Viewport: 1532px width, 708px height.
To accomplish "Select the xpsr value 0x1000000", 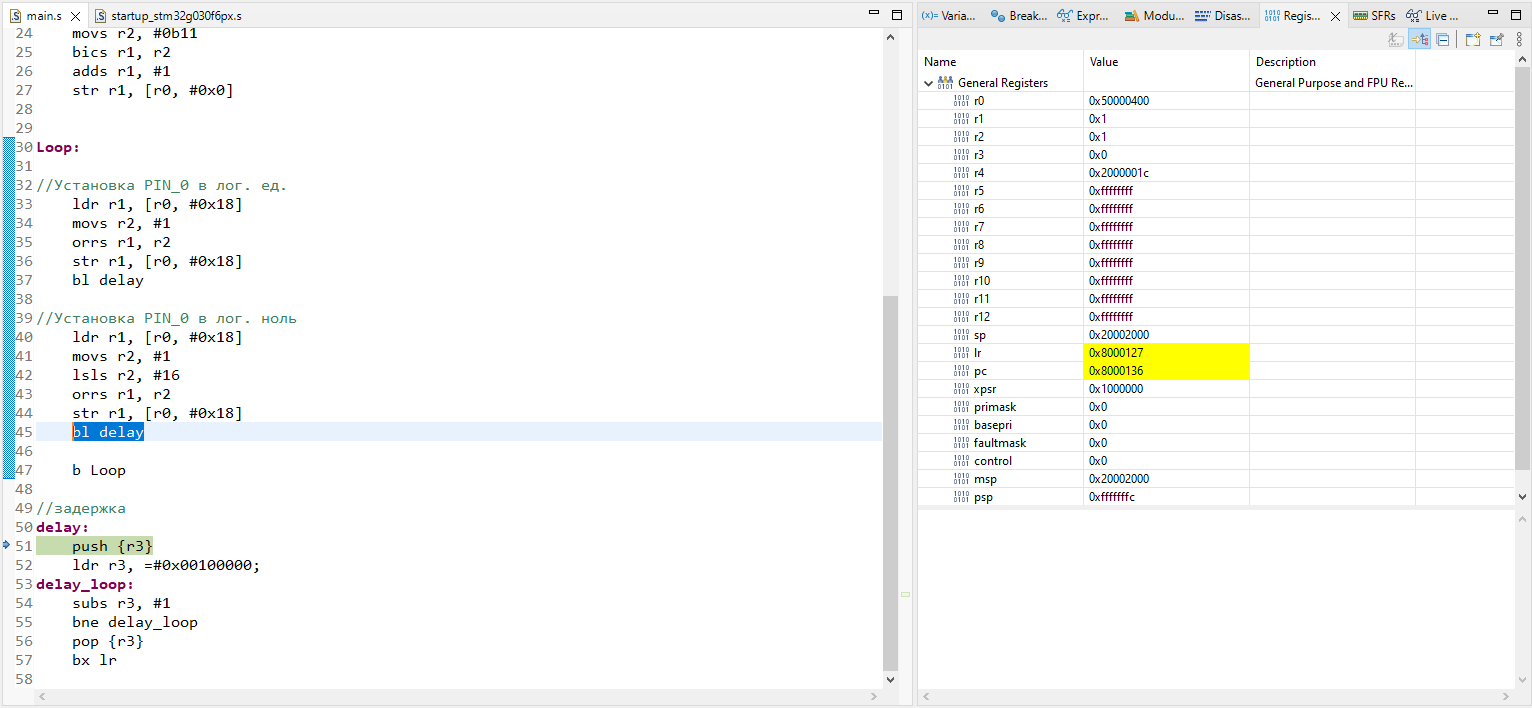I will [1116, 389].
